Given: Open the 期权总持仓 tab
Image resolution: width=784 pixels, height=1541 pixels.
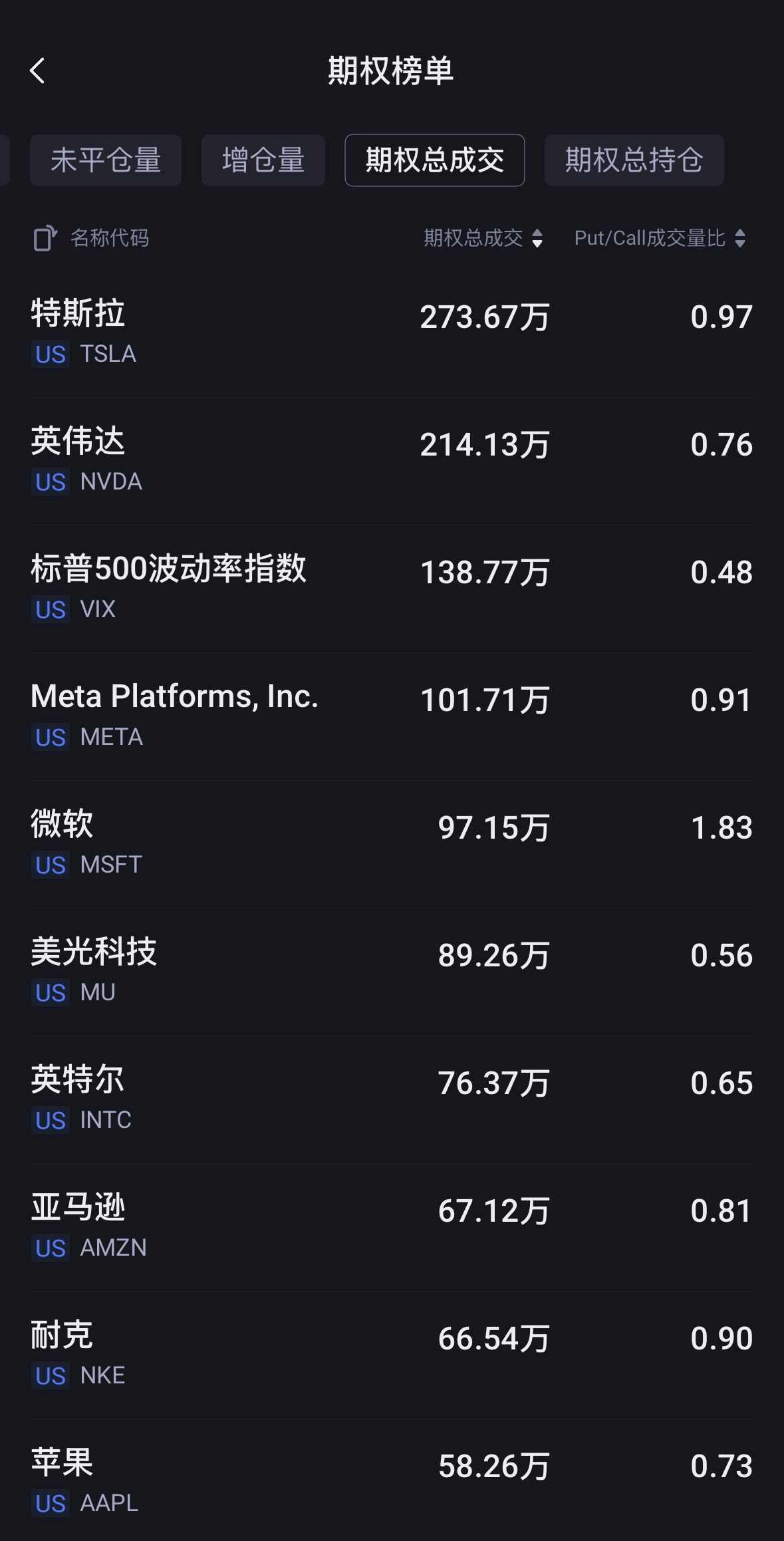Looking at the screenshot, I should point(634,160).
